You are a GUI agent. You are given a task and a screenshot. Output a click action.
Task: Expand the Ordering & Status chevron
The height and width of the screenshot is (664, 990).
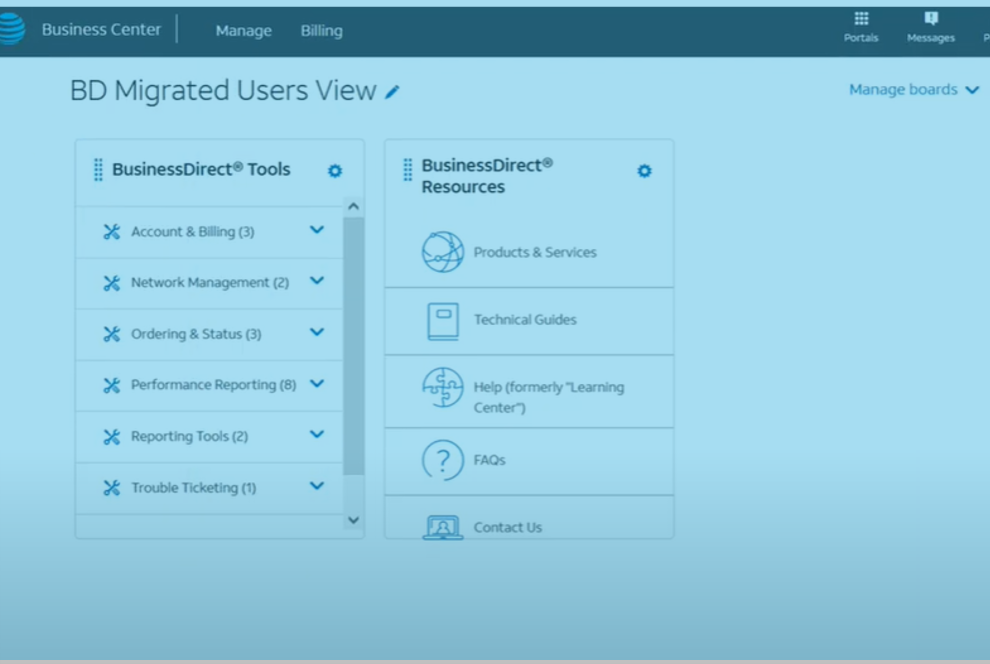[317, 332]
